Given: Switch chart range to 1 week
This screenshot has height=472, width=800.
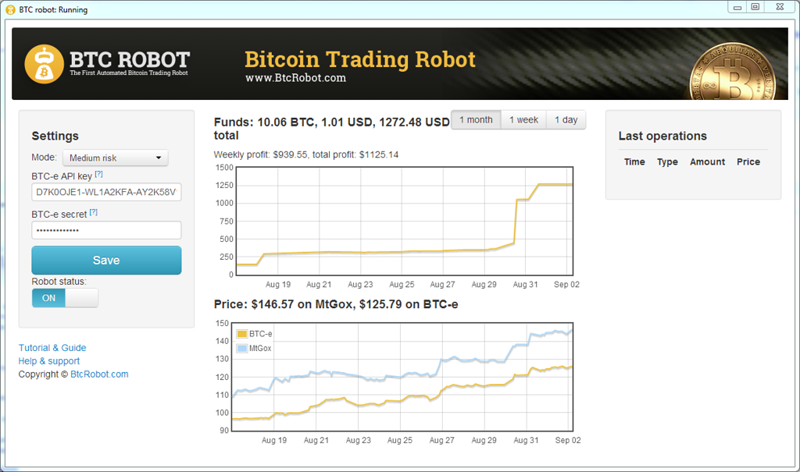Looking at the screenshot, I should pos(523,120).
